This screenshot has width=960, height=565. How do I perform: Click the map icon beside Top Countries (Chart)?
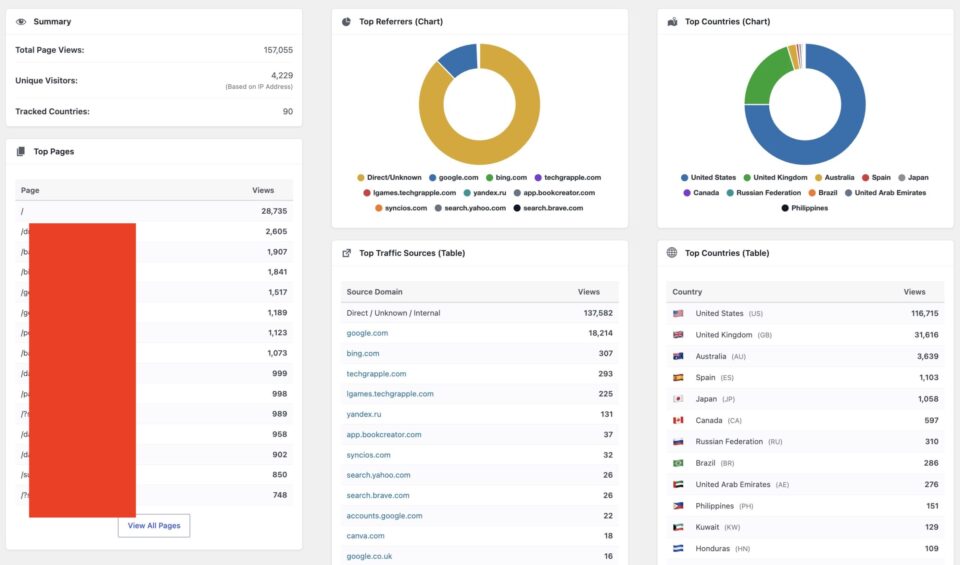tap(672, 21)
